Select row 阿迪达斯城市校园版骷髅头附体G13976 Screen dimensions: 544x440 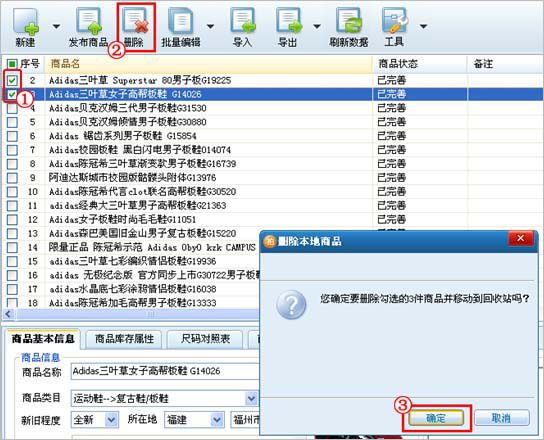point(272,178)
